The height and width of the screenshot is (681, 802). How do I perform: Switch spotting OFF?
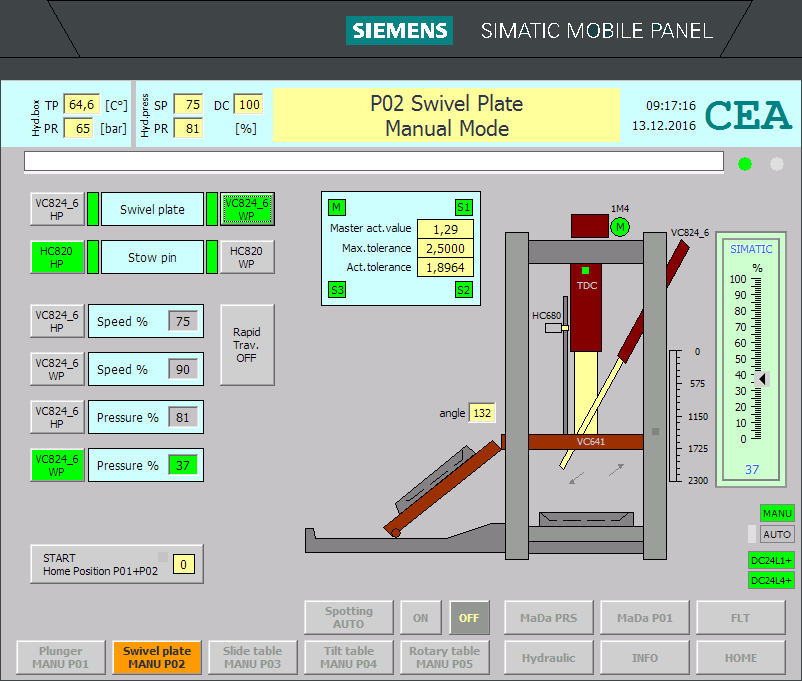click(x=469, y=618)
